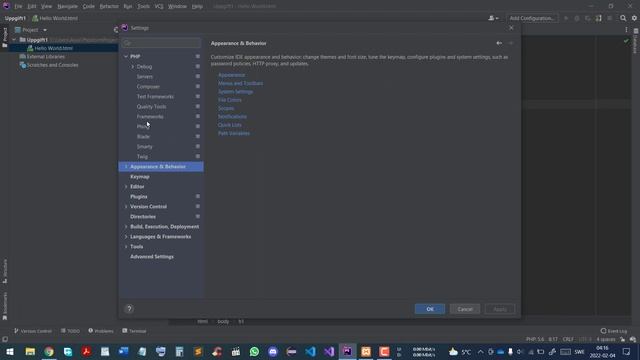Image resolution: width=640 pixels, height=360 pixels.
Task: Expand Languages & Frameworks node
Action: pos(126,236)
